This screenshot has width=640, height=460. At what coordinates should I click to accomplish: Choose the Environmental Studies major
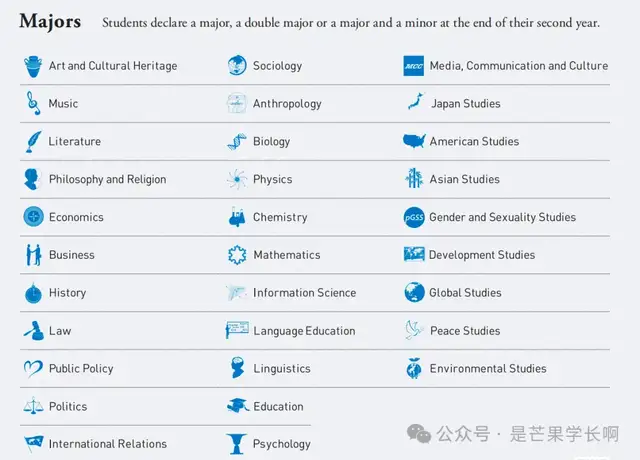pos(488,368)
